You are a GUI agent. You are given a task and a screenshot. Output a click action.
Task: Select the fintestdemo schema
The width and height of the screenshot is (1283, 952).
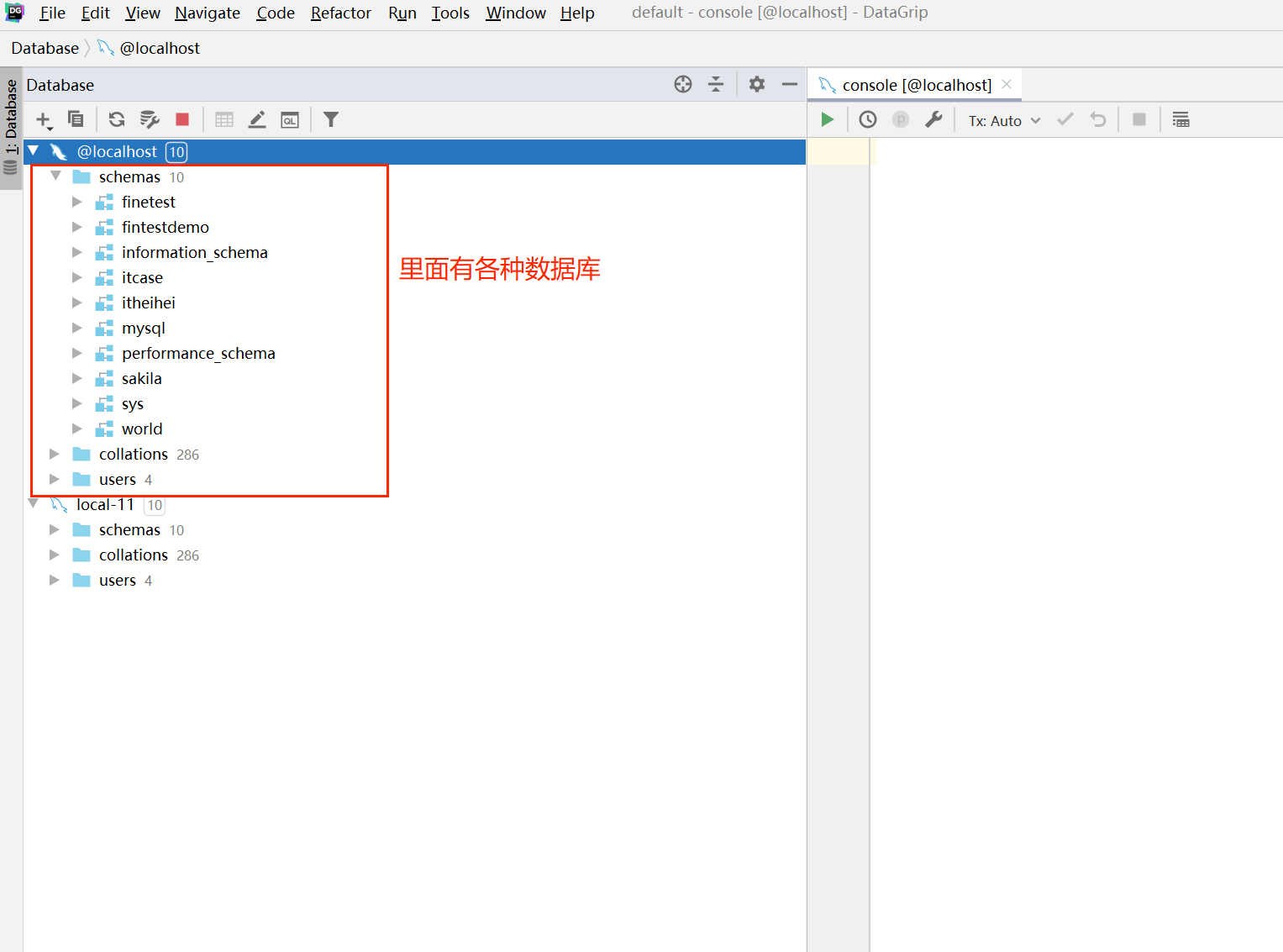[166, 227]
